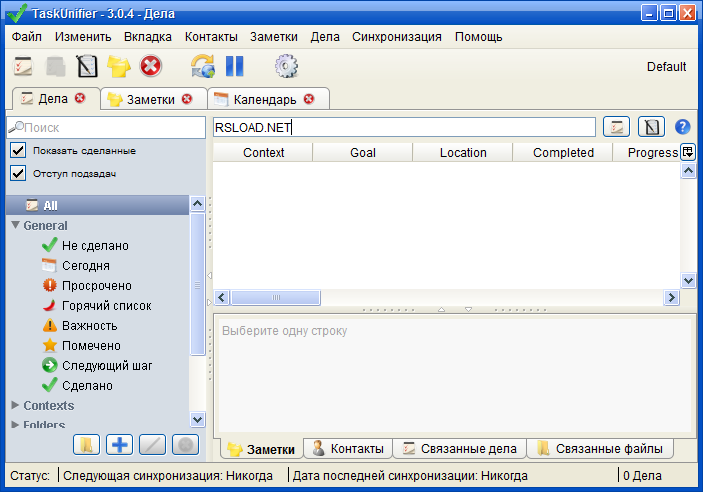
Task: Open settings with the gear icon
Action: [286, 66]
